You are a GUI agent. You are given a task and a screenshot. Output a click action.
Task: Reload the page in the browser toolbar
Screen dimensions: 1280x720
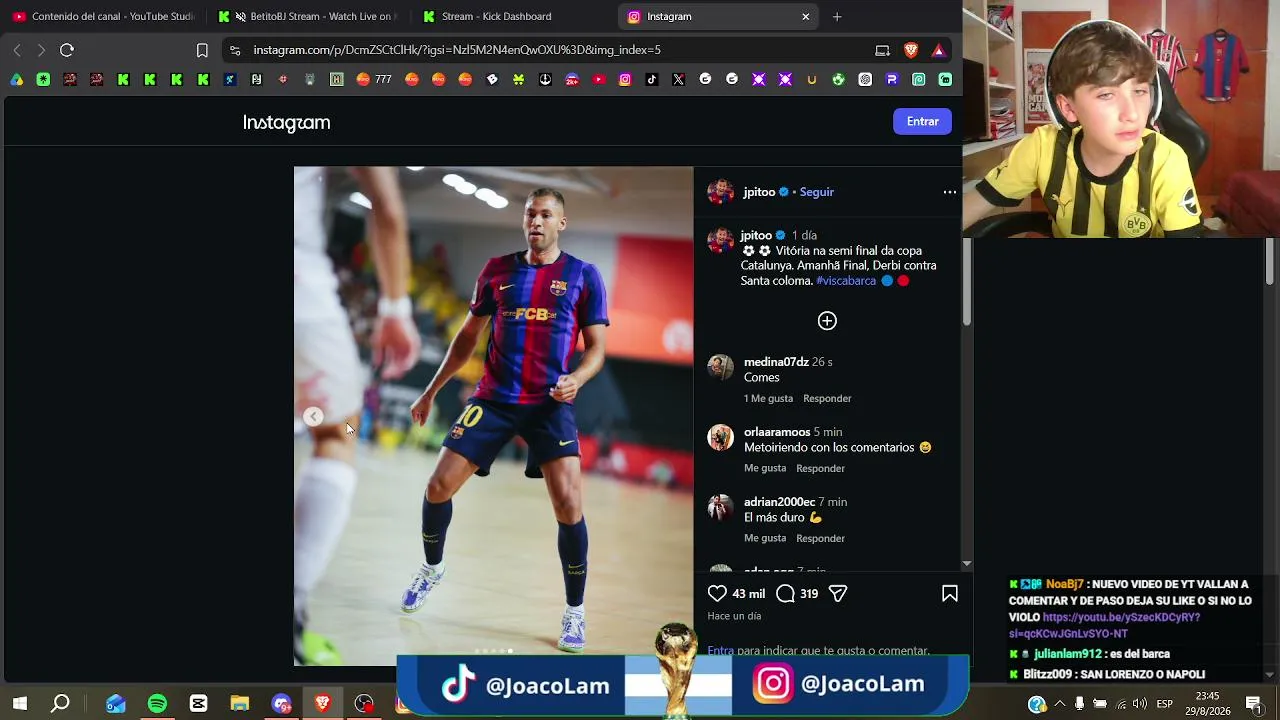click(67, 50)
